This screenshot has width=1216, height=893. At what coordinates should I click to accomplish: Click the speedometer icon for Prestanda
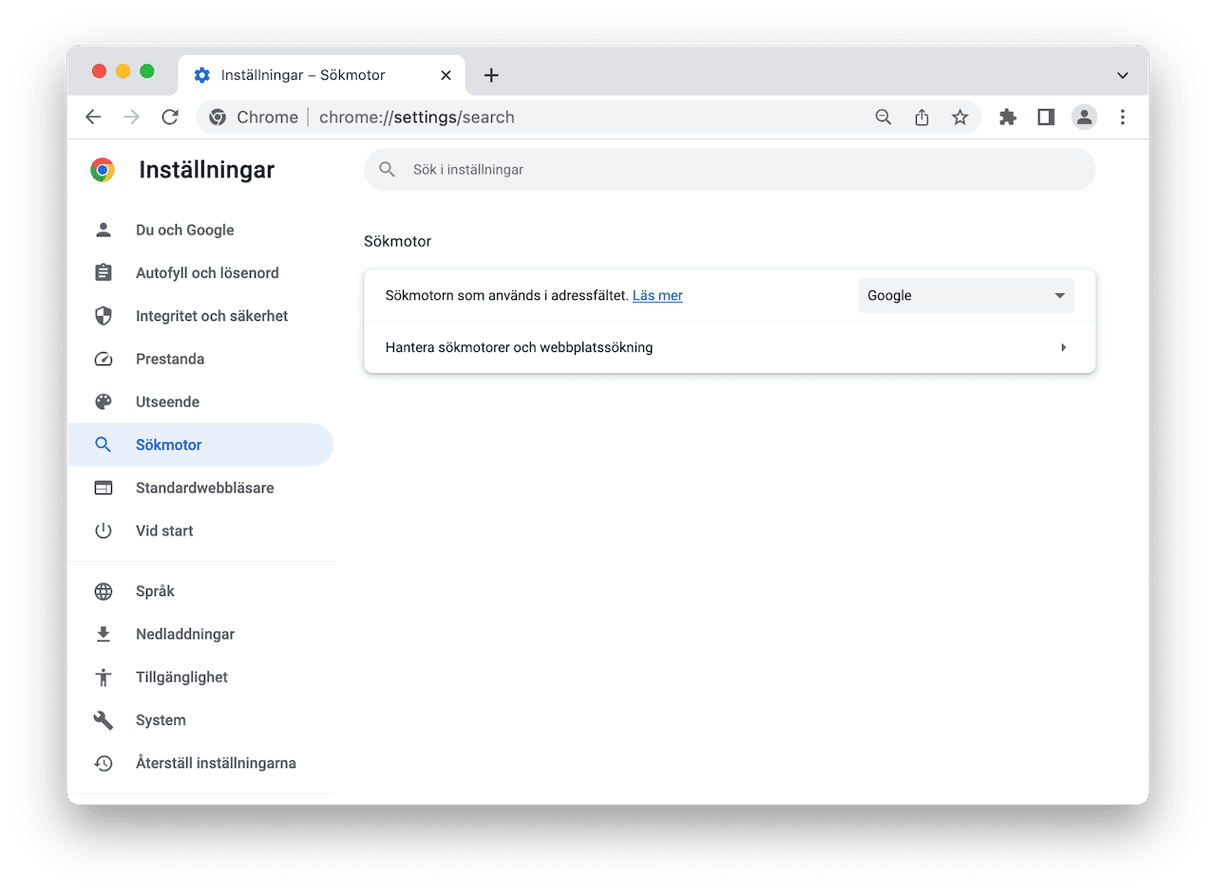103,359
